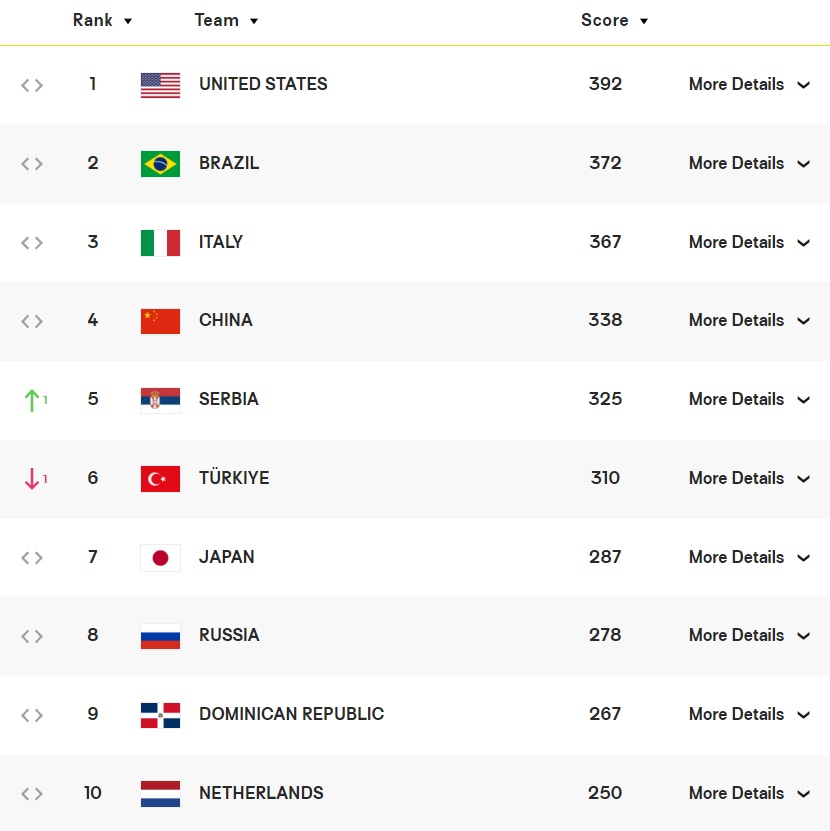Expand More Details for Brazil
Image resolution: width=830 pixels, height=831 pixels.
(748, 164)
